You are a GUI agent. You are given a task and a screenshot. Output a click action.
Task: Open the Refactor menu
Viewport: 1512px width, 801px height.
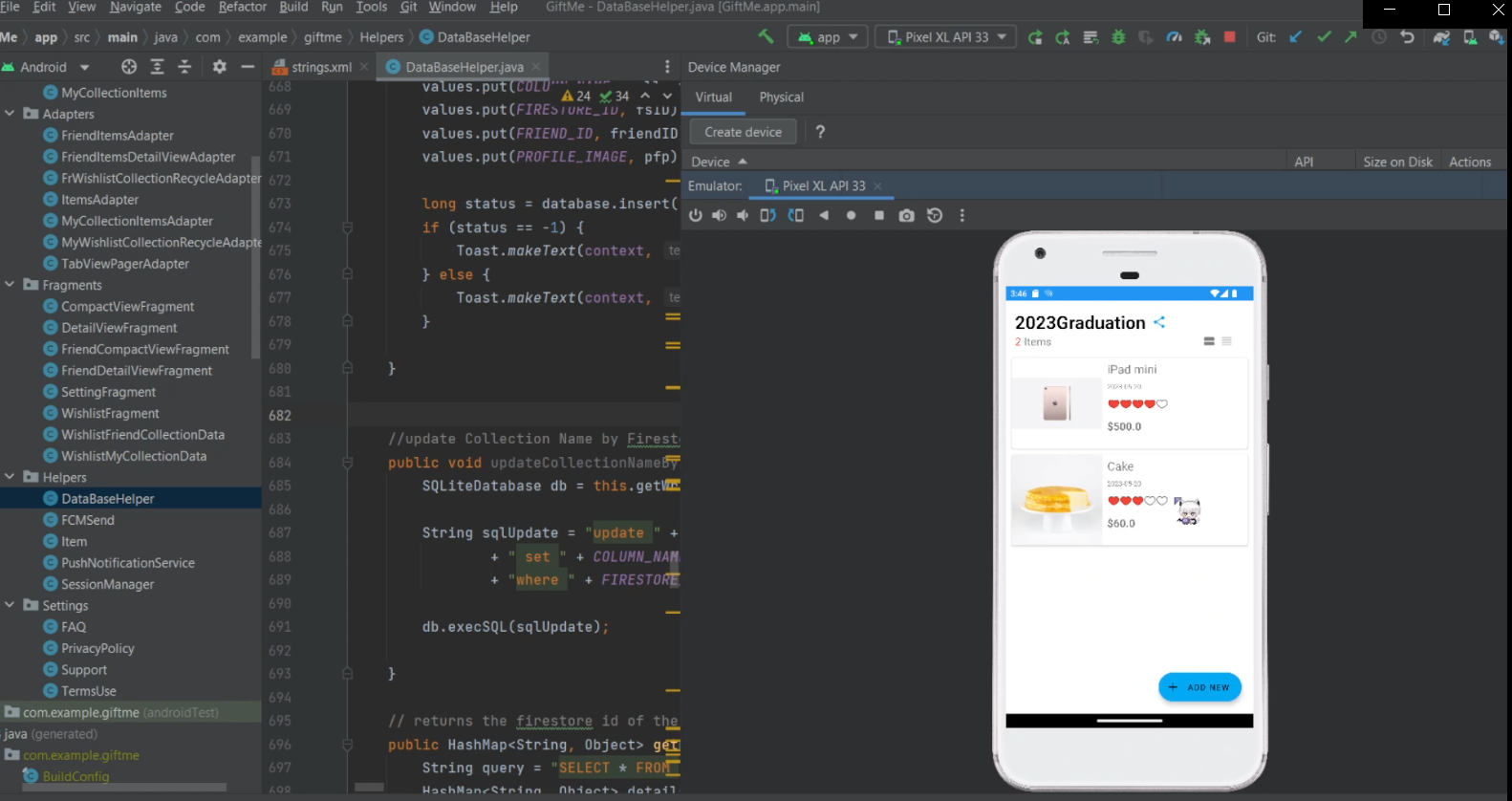click(243, 7)
